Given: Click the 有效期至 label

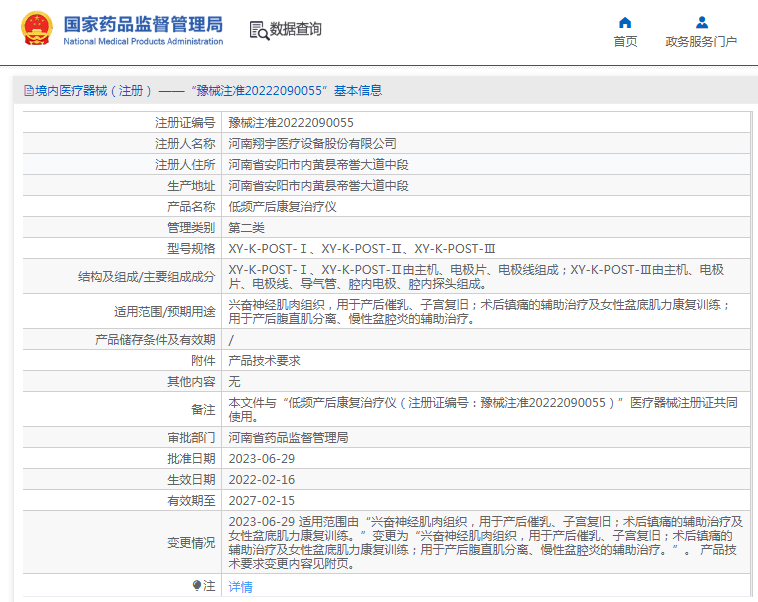Looking at the screenshot, I should click(191, 501).
